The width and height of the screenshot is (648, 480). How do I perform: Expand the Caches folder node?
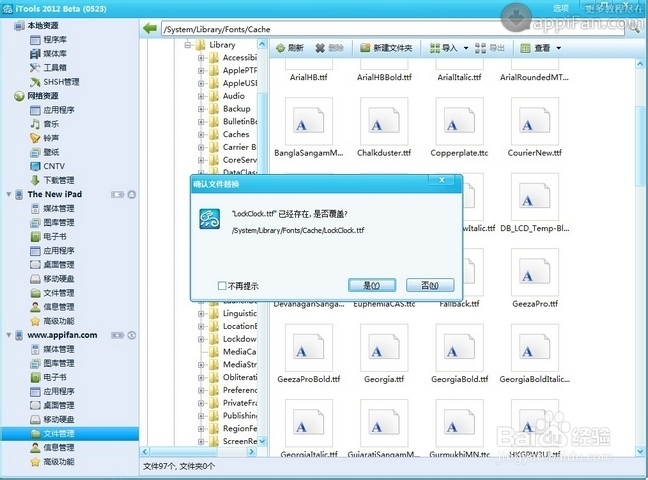tap(201, 134)
